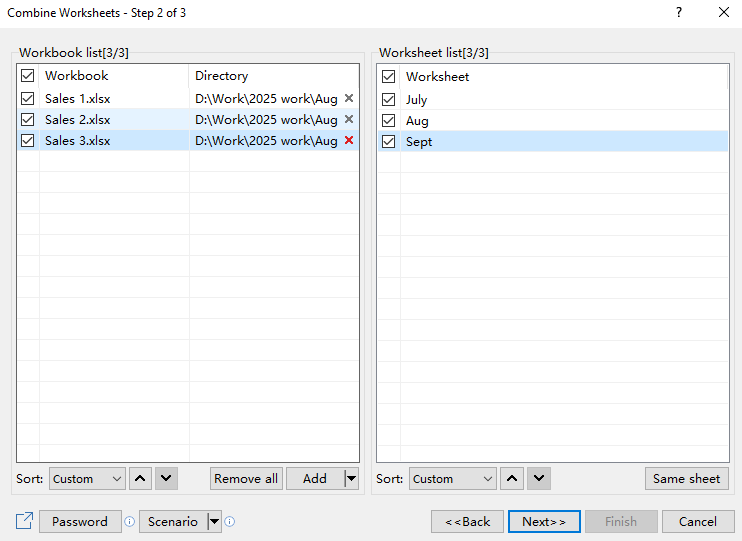Click the pop-out share icon beside Password
This screenshot has height=541, width=742.
coord(24,521)
